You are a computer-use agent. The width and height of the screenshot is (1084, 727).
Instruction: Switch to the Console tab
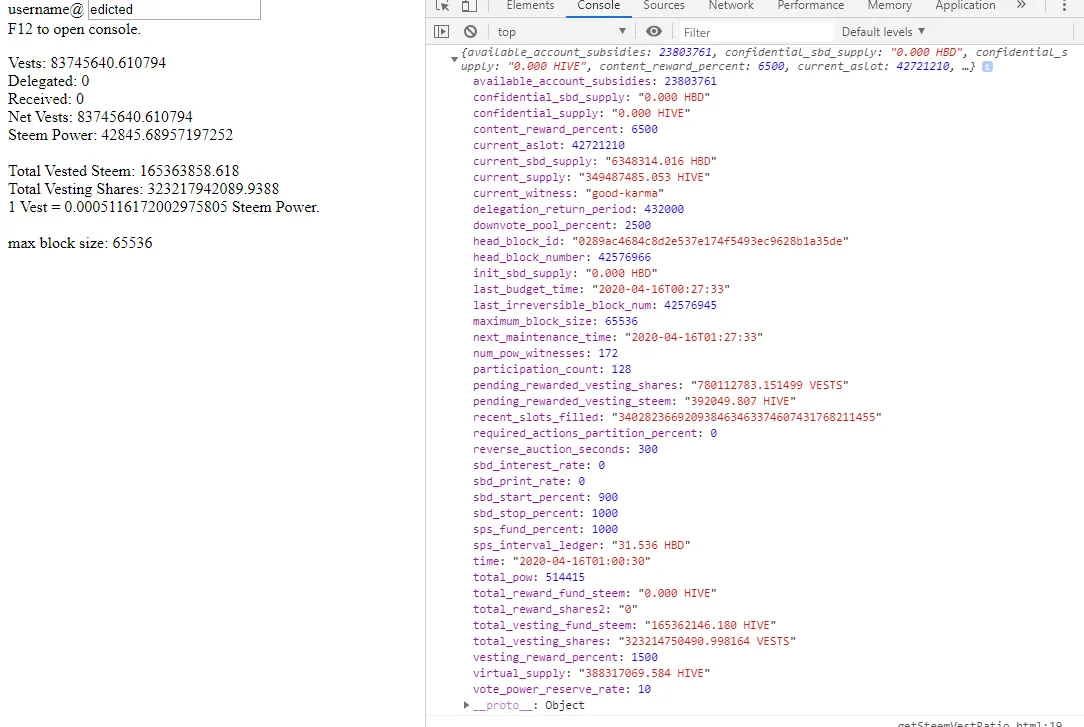pyautogui.click(x=599, y=6)
